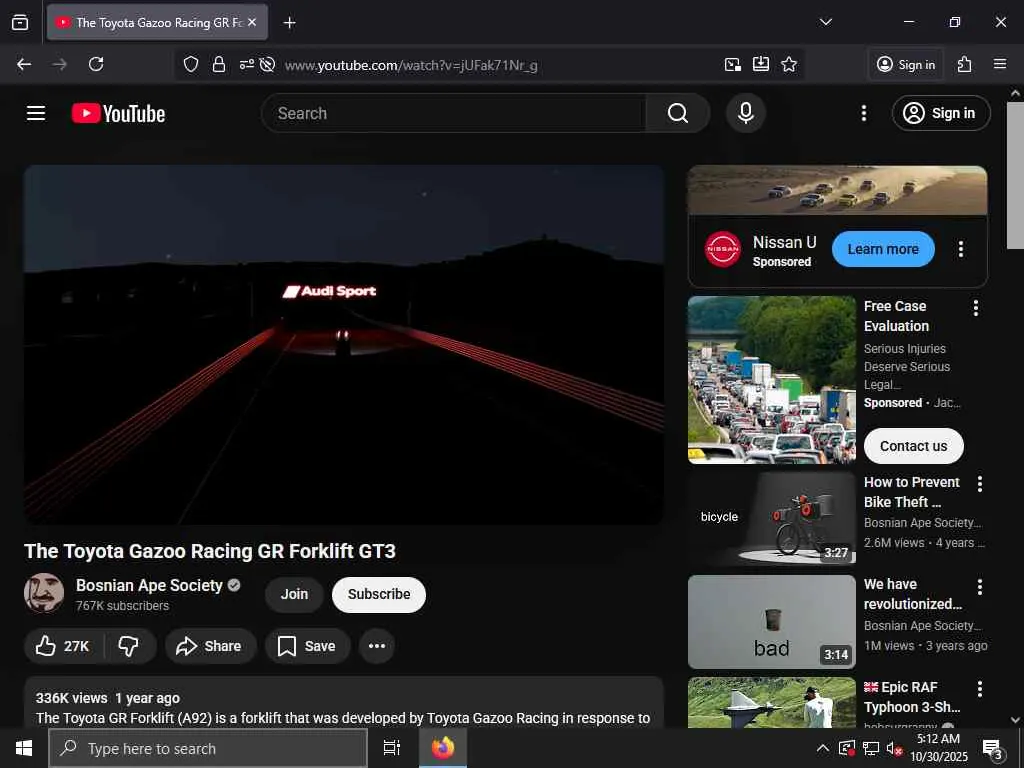This screenshot has width=1024, height=768.
Task: Open muted volume tray icon
Action: pyautogui.click(x=894, y=748)
